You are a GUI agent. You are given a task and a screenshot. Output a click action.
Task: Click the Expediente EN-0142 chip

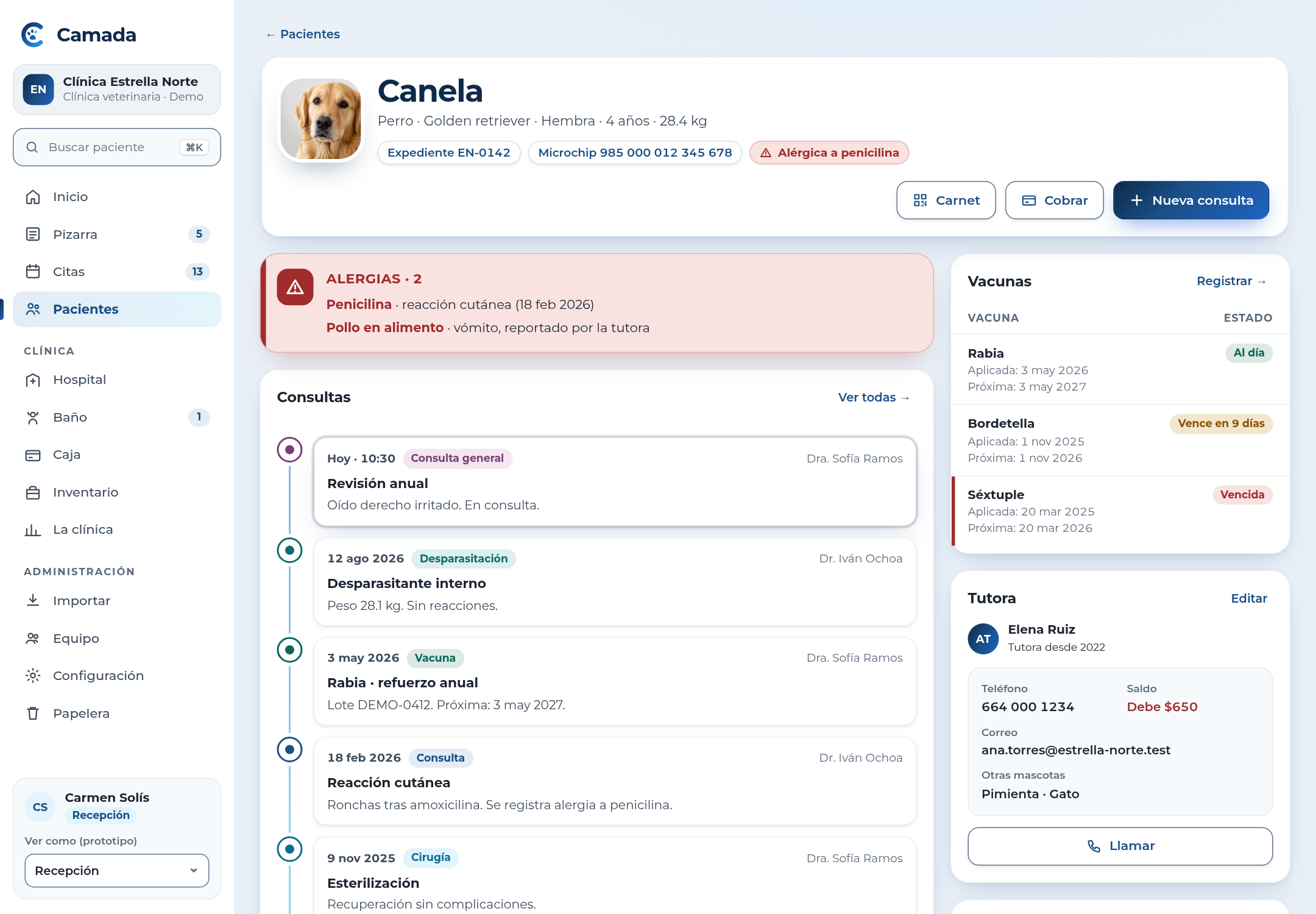[449, 153]
